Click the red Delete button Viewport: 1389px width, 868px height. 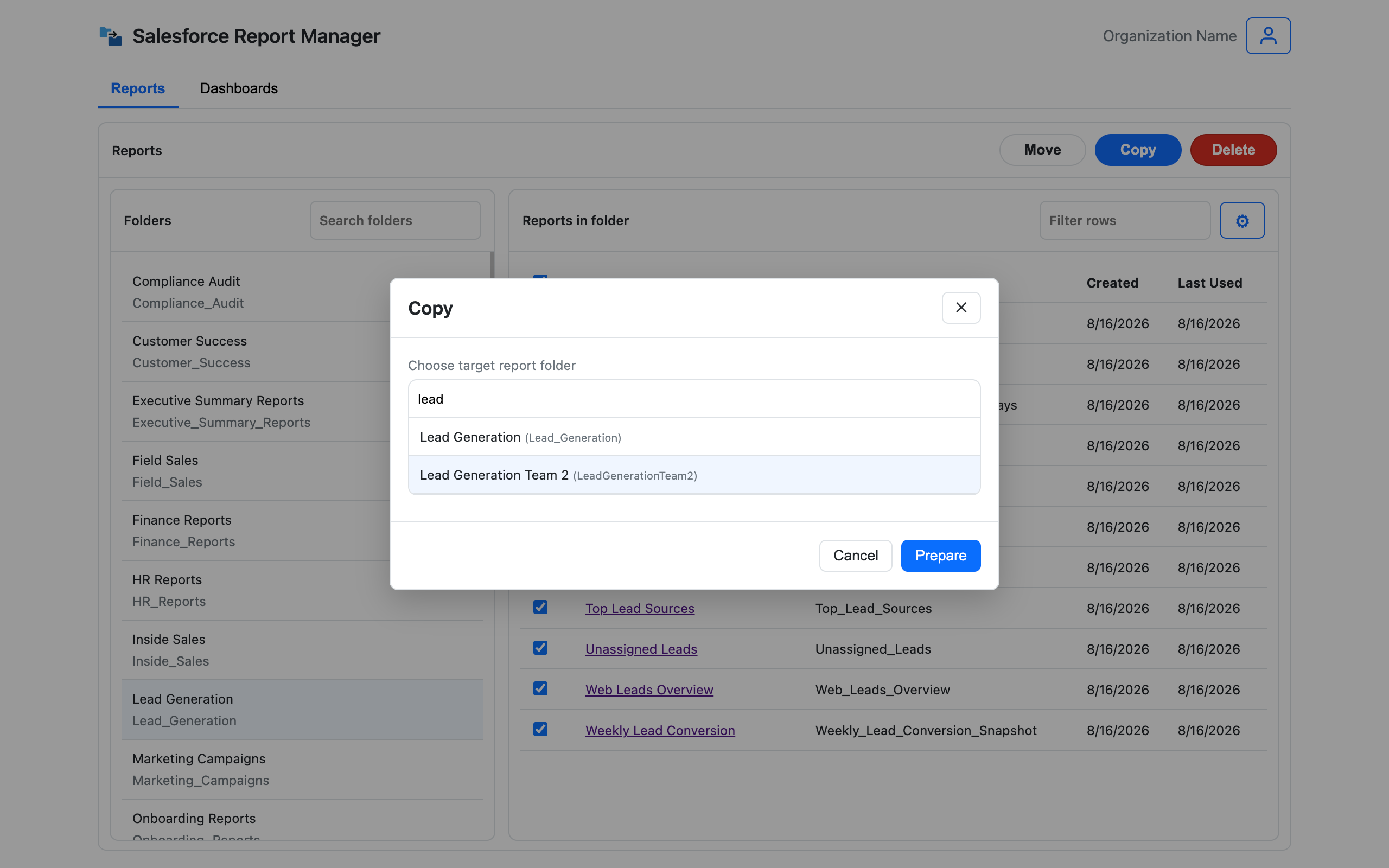pos(1233,150)
